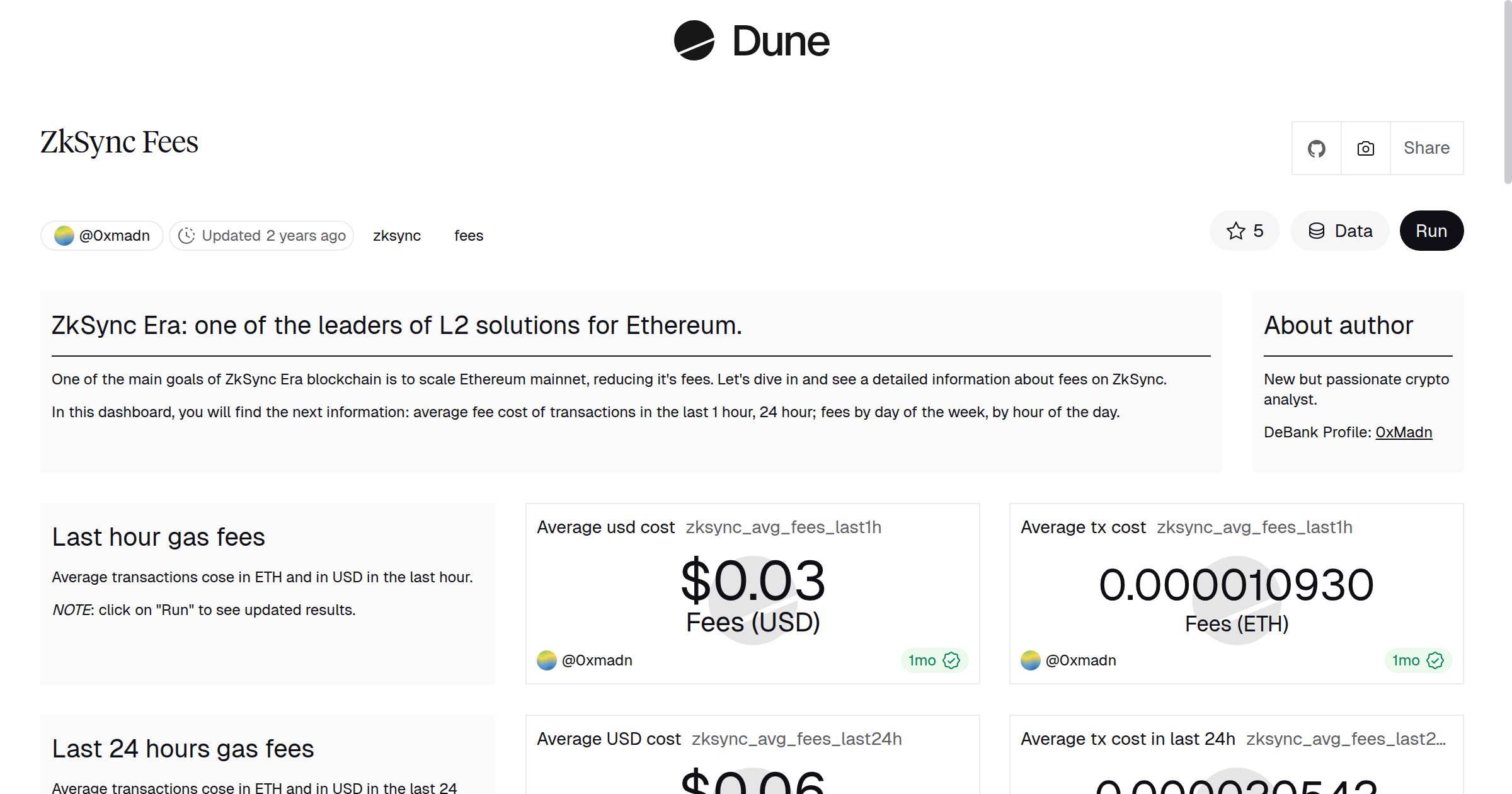Screen dimensions: 1512x794
Task: Click the clock icon beside Updated 2 years ago
Action: (x=186, y=235)
